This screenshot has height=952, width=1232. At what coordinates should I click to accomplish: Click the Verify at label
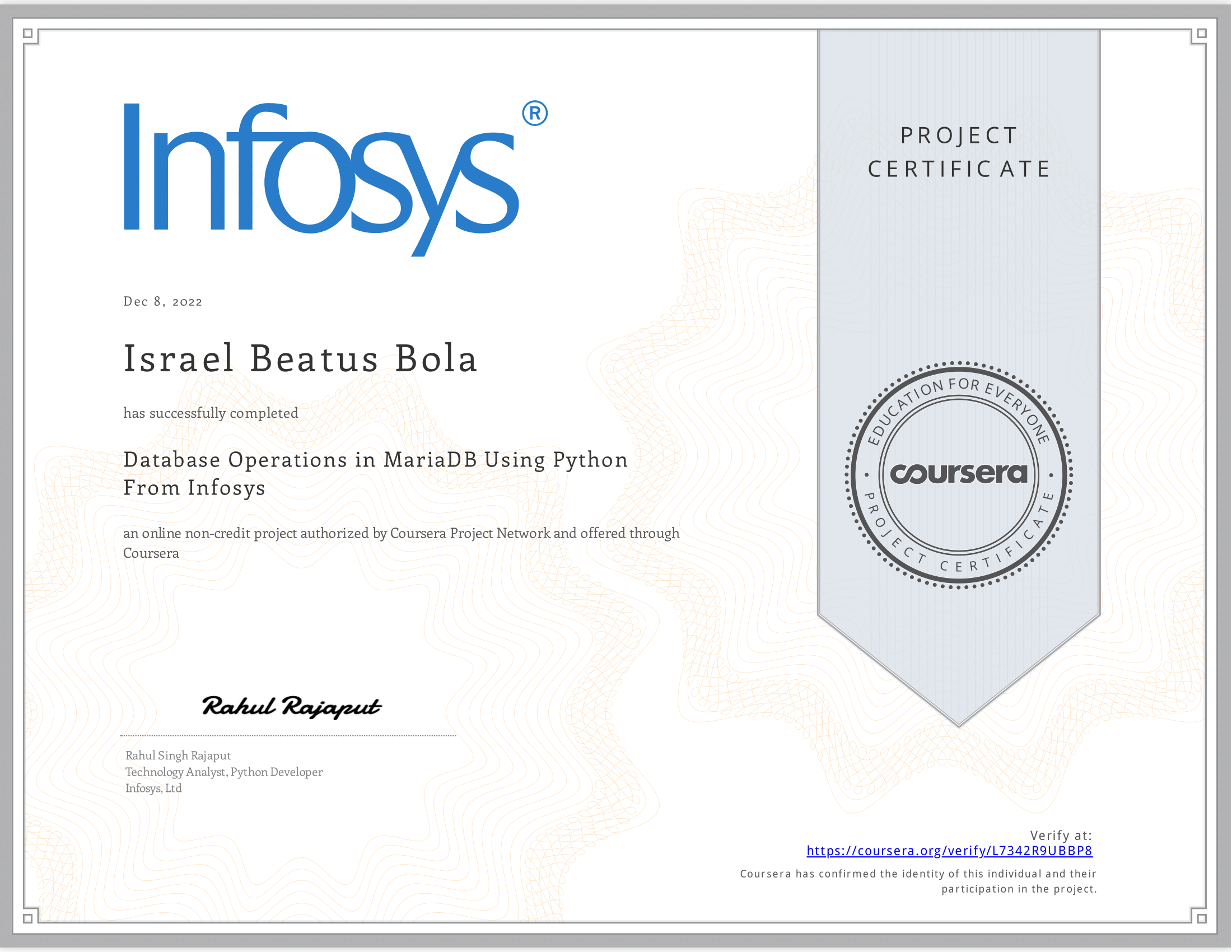tap(1061, 836)
